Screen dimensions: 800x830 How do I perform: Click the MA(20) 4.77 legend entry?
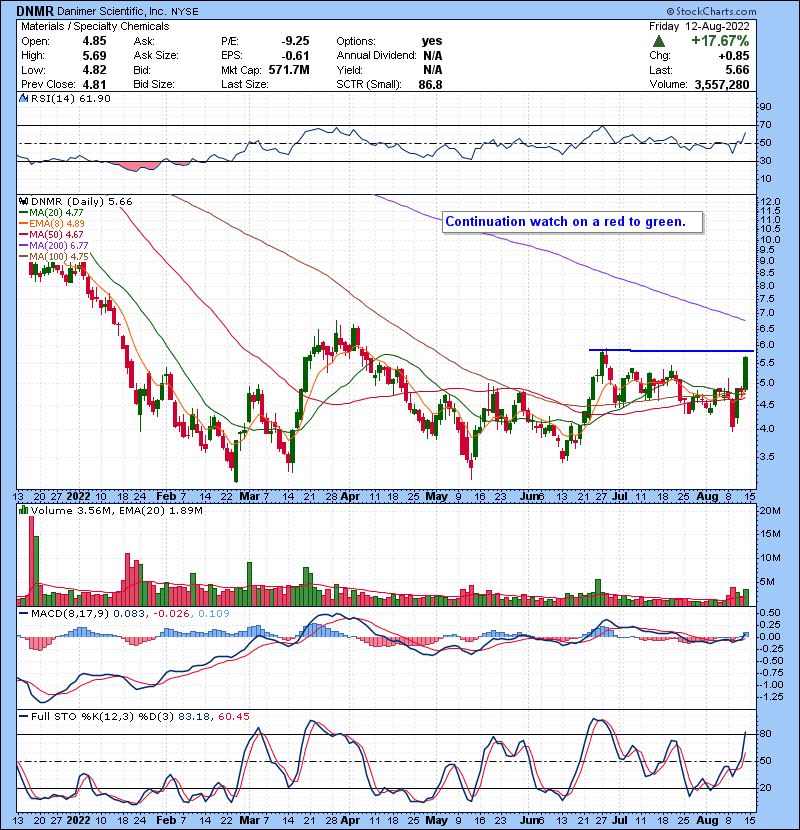(51, 212)
